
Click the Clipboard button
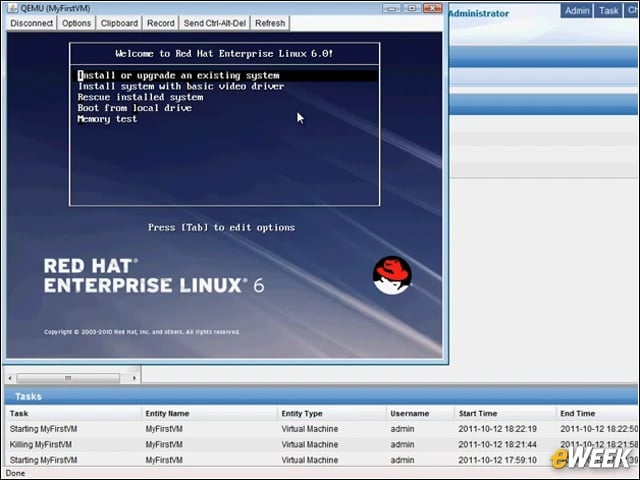point(119,23)
